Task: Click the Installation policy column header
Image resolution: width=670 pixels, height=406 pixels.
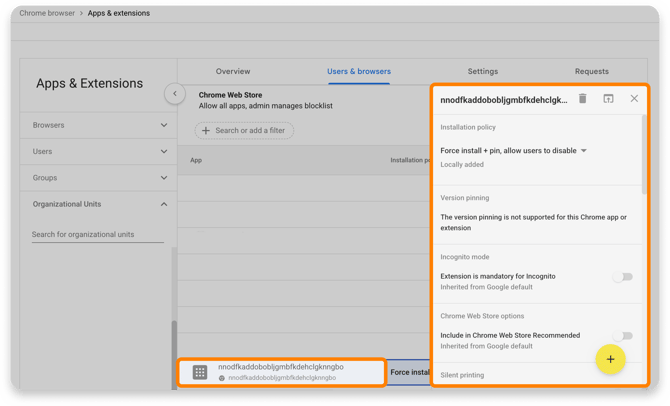Action: point(410,160)
